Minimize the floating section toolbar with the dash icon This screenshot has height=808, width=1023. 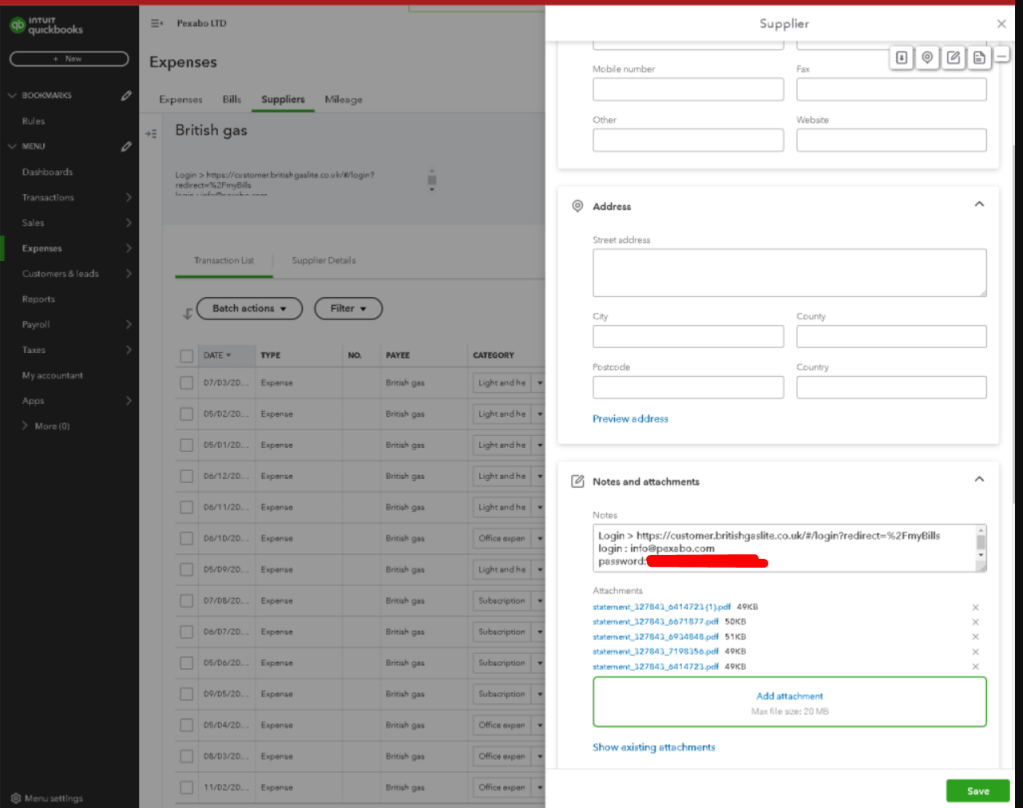pos(1001,55)
